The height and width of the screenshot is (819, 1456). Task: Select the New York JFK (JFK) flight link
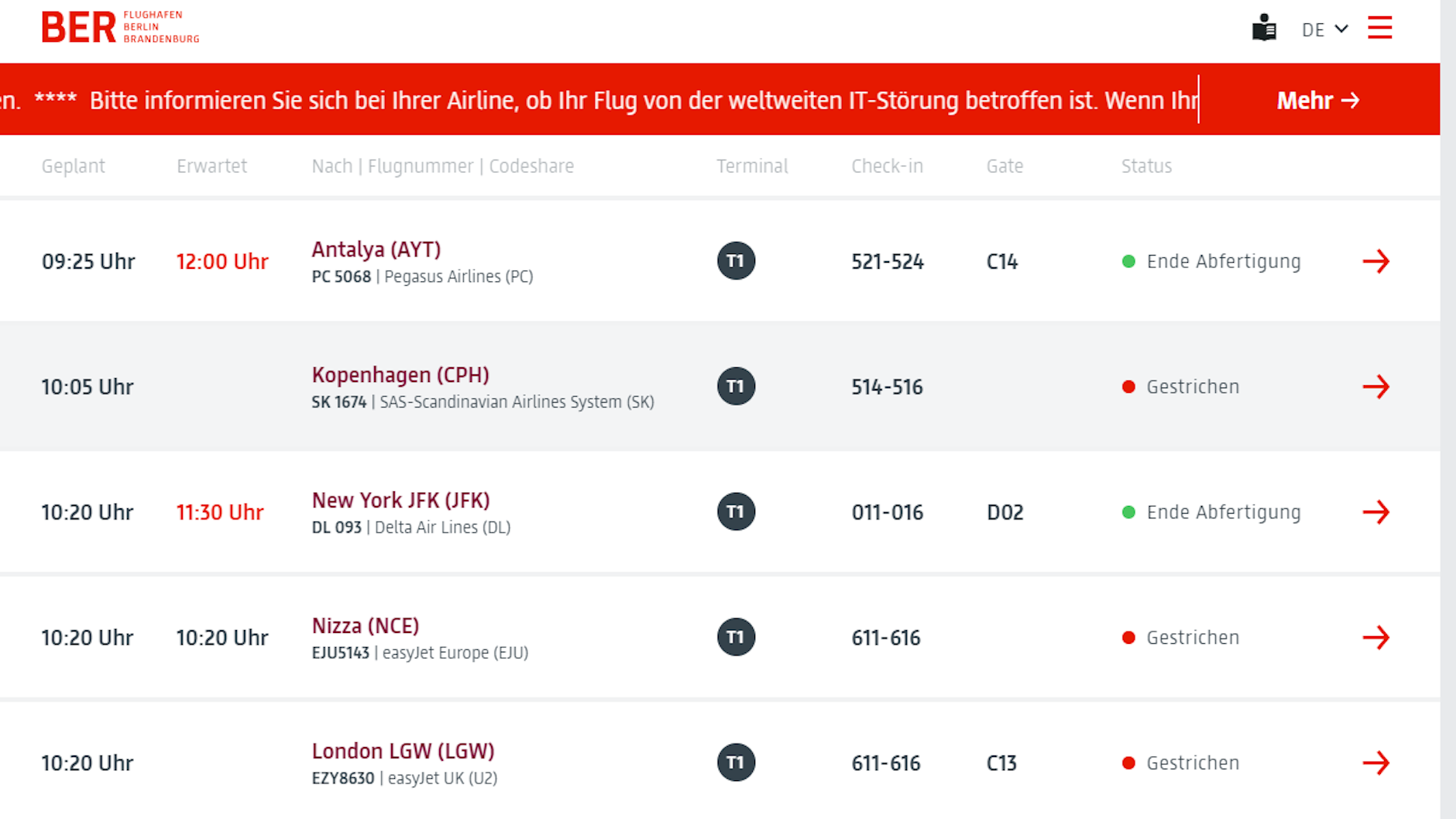coord(400,501)
